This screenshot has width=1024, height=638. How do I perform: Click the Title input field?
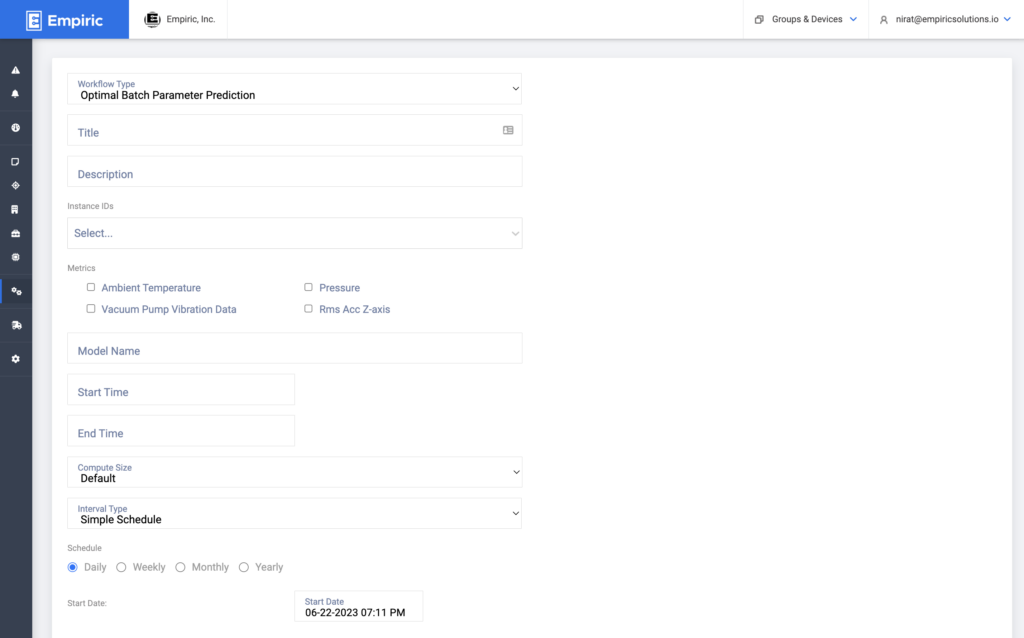(295, 130)
